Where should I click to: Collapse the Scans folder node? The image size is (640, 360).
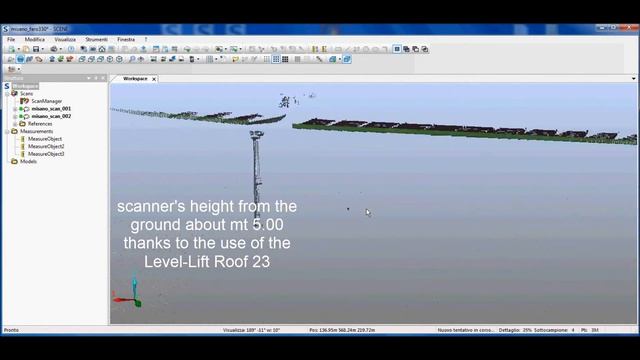[7, 93]
